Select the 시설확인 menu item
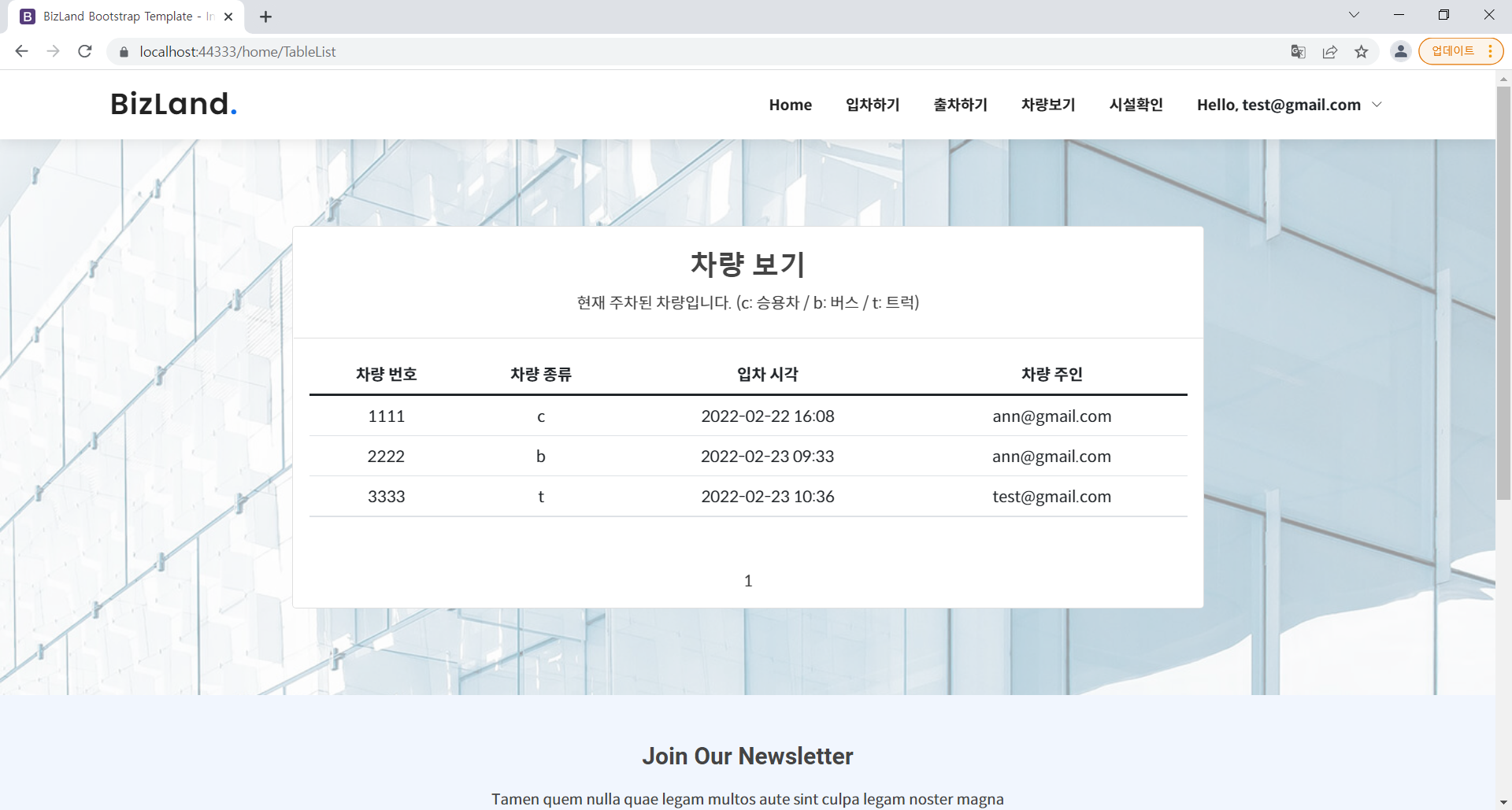Screen dimensions: 1512x810 [x=1136, y=105]
